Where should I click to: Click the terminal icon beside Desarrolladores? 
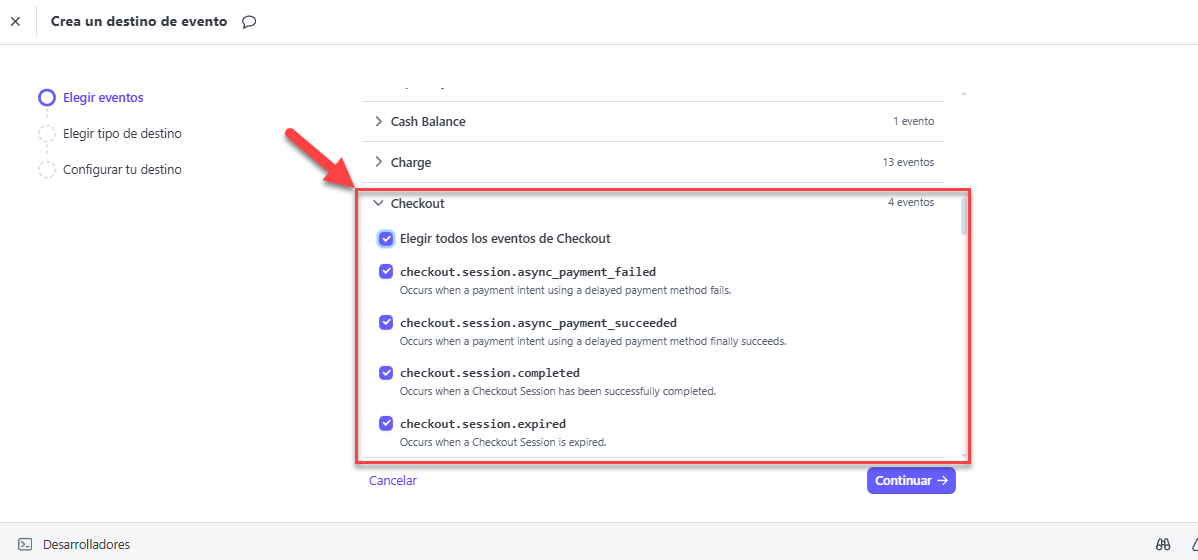25,545
